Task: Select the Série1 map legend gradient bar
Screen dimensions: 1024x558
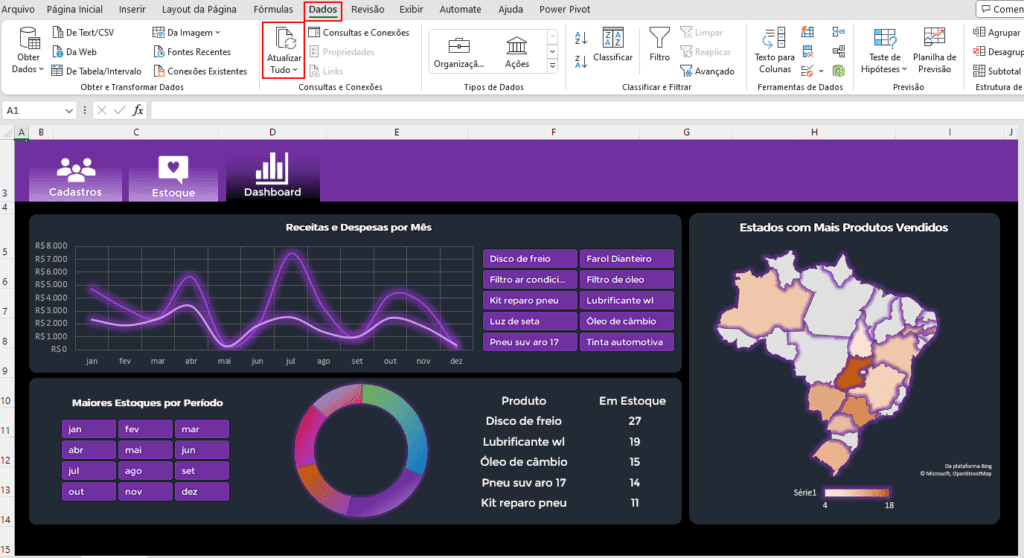Action: click(x=857, y=493)
